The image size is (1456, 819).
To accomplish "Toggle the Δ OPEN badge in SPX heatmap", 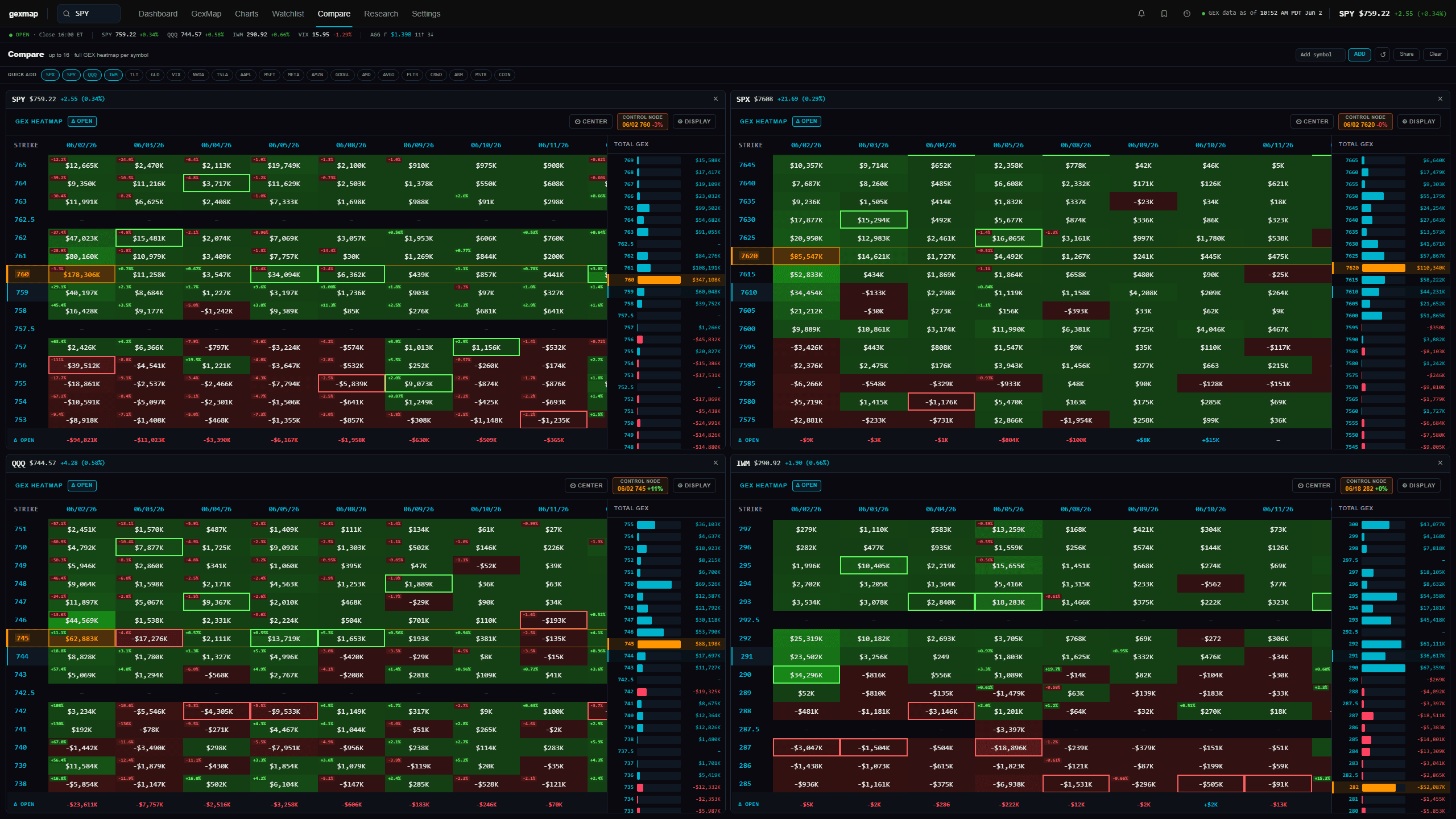I will [x=806, y=121].
